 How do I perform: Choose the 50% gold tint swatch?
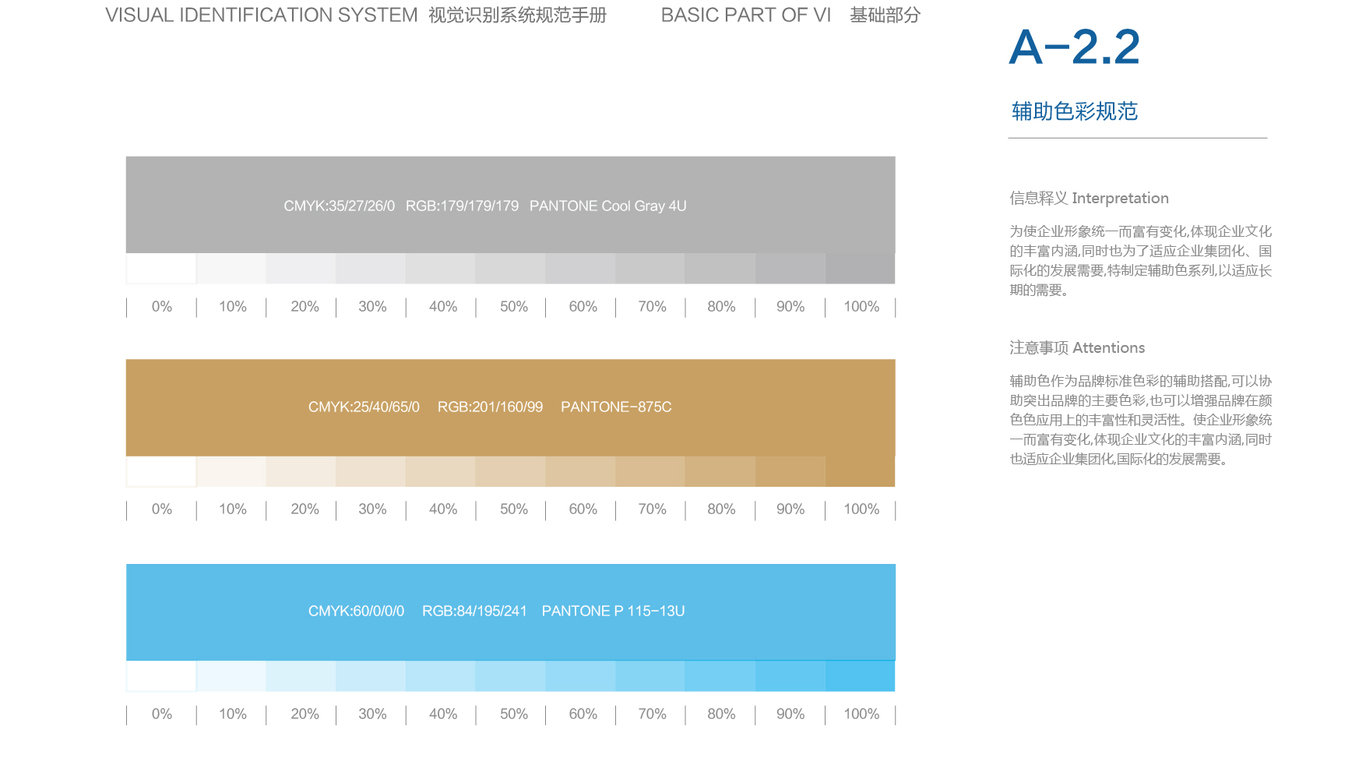point(511,471)
